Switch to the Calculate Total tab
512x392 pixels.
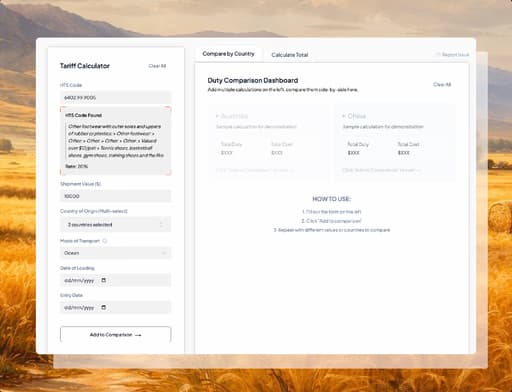coord(290,55)
